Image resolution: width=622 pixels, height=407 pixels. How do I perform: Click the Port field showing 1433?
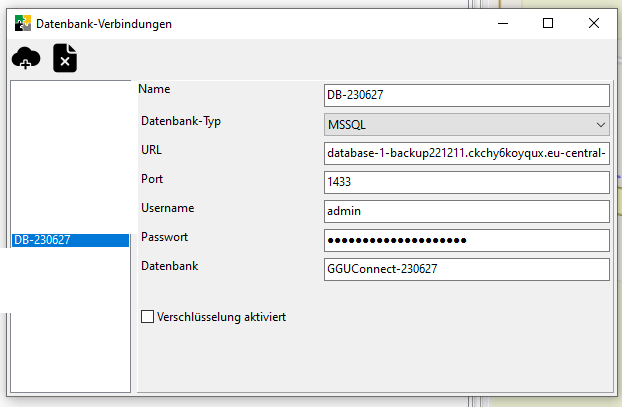coord(467,183)
